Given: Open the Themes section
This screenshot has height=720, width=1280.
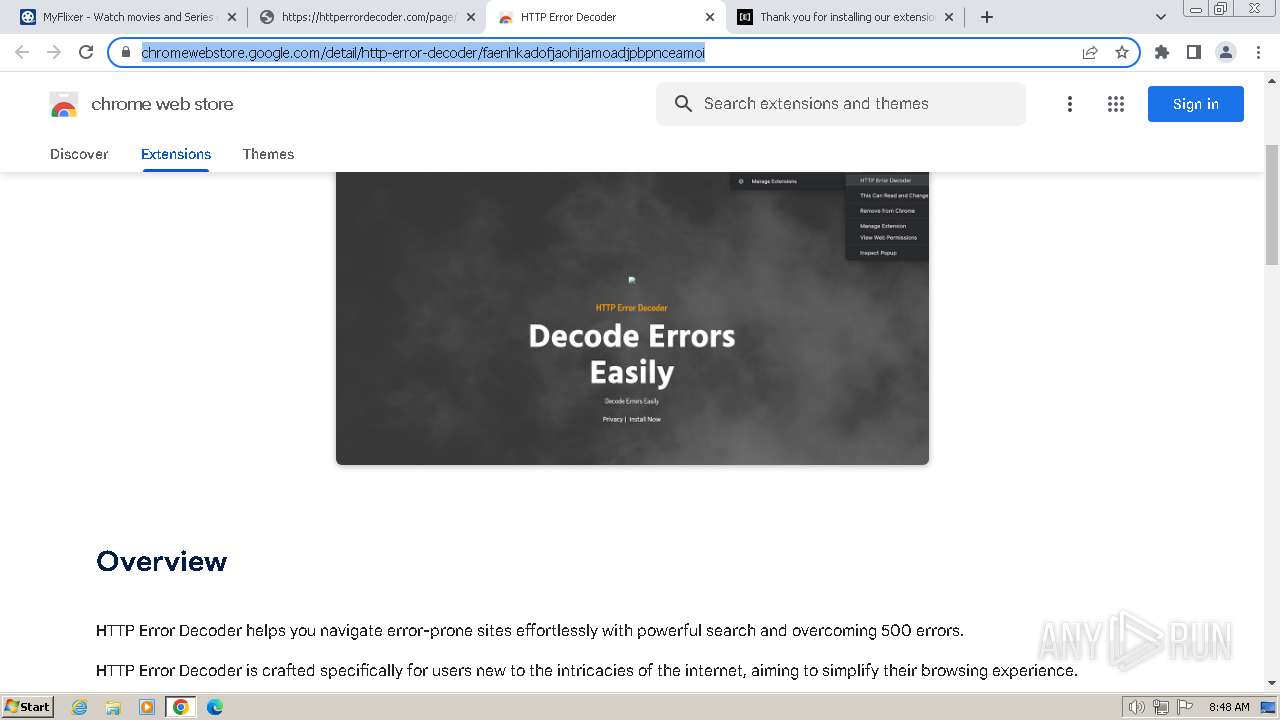Looking at the screenshot, I should pos(268,154).
